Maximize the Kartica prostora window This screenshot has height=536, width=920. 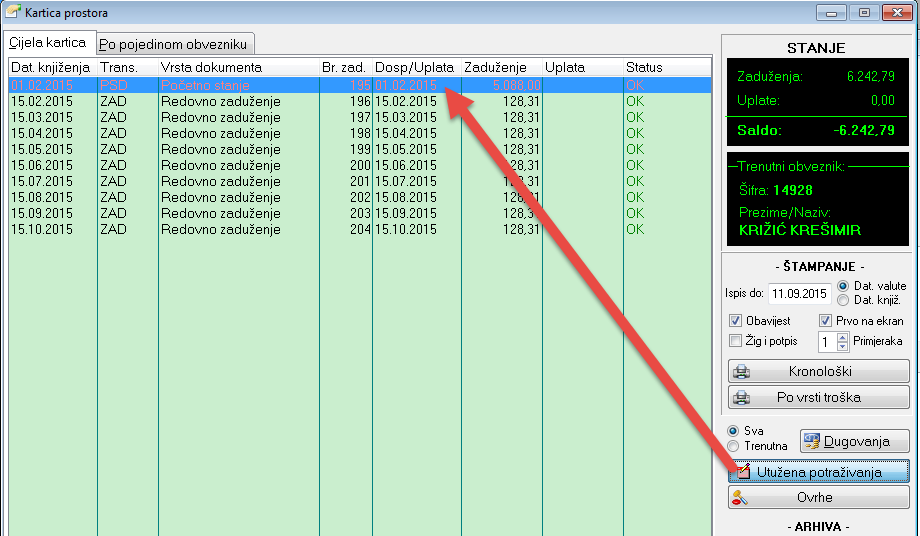pyautogui.click(x=864, y=12)
